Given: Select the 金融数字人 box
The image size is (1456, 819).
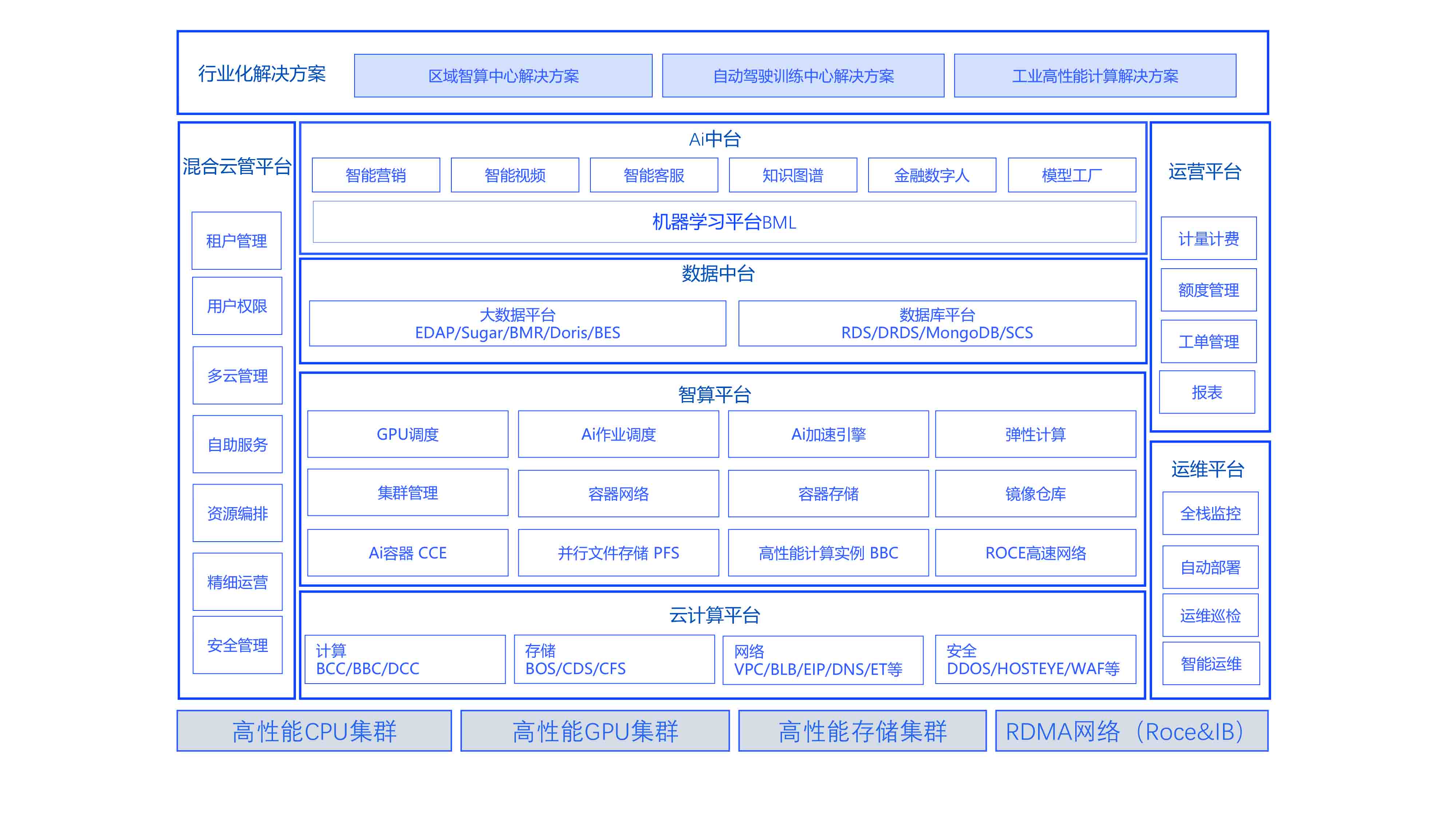Looking at the screenshot, I should point(932,175).
